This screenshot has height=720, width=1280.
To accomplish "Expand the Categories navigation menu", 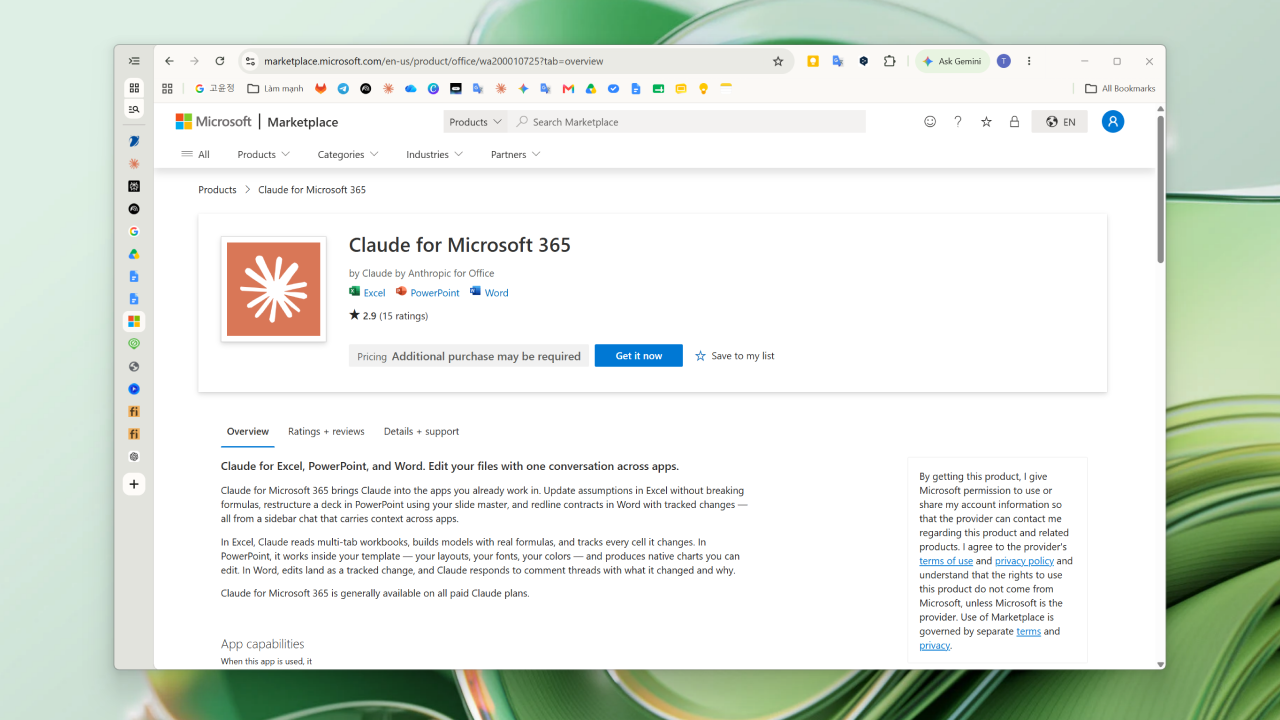I will tap(348, 154).
